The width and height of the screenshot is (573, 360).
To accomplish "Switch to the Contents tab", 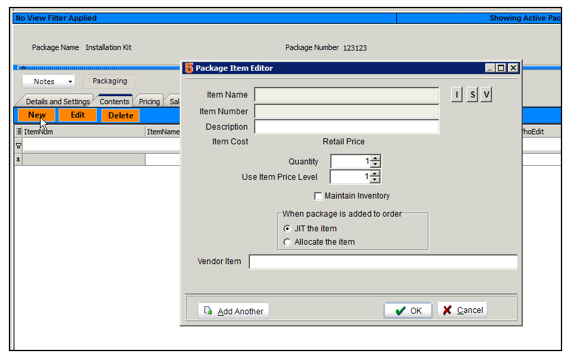I will (114, 101).
